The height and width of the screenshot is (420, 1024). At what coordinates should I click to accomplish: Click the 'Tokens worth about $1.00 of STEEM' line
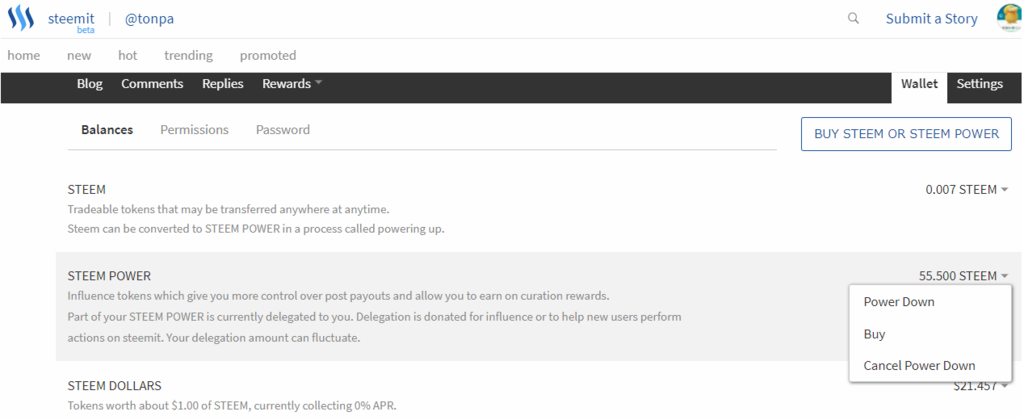pyautogui.click(x=232, y=406)
